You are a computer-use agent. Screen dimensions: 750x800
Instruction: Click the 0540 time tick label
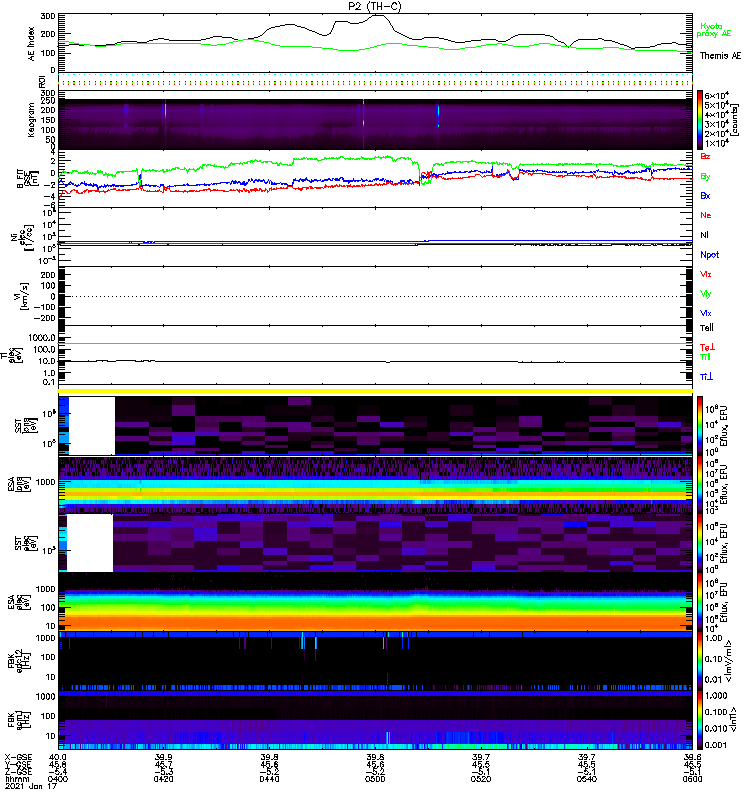click(x=587, y=779)
